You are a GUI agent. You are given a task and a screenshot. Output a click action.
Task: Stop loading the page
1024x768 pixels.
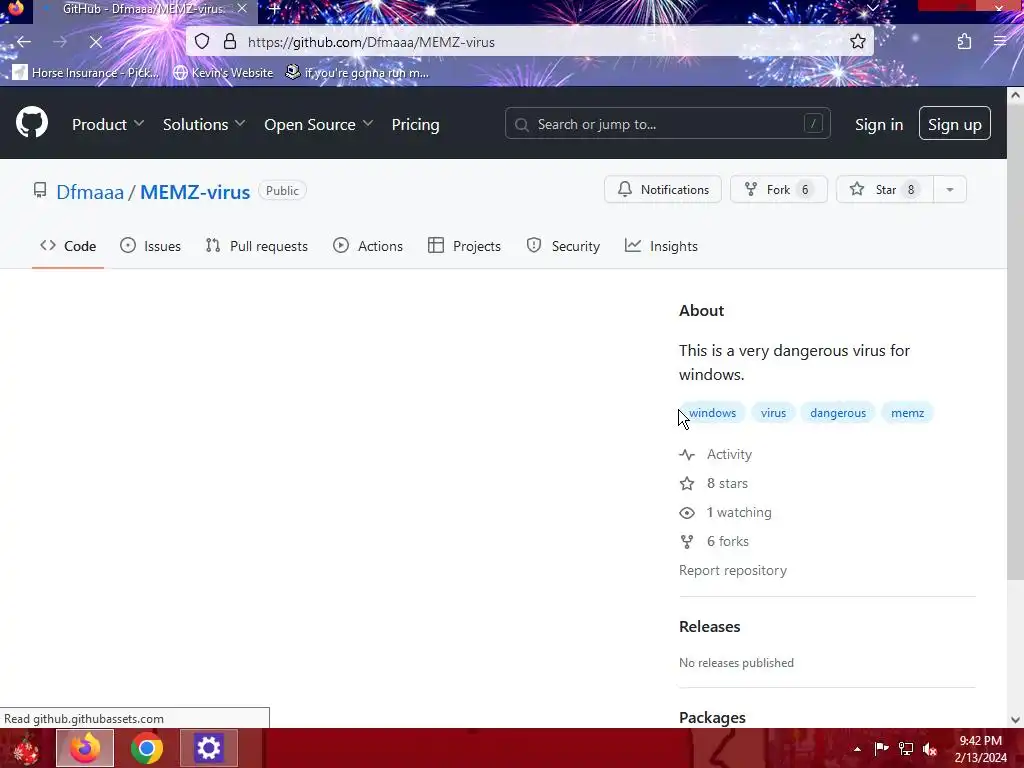95,42
